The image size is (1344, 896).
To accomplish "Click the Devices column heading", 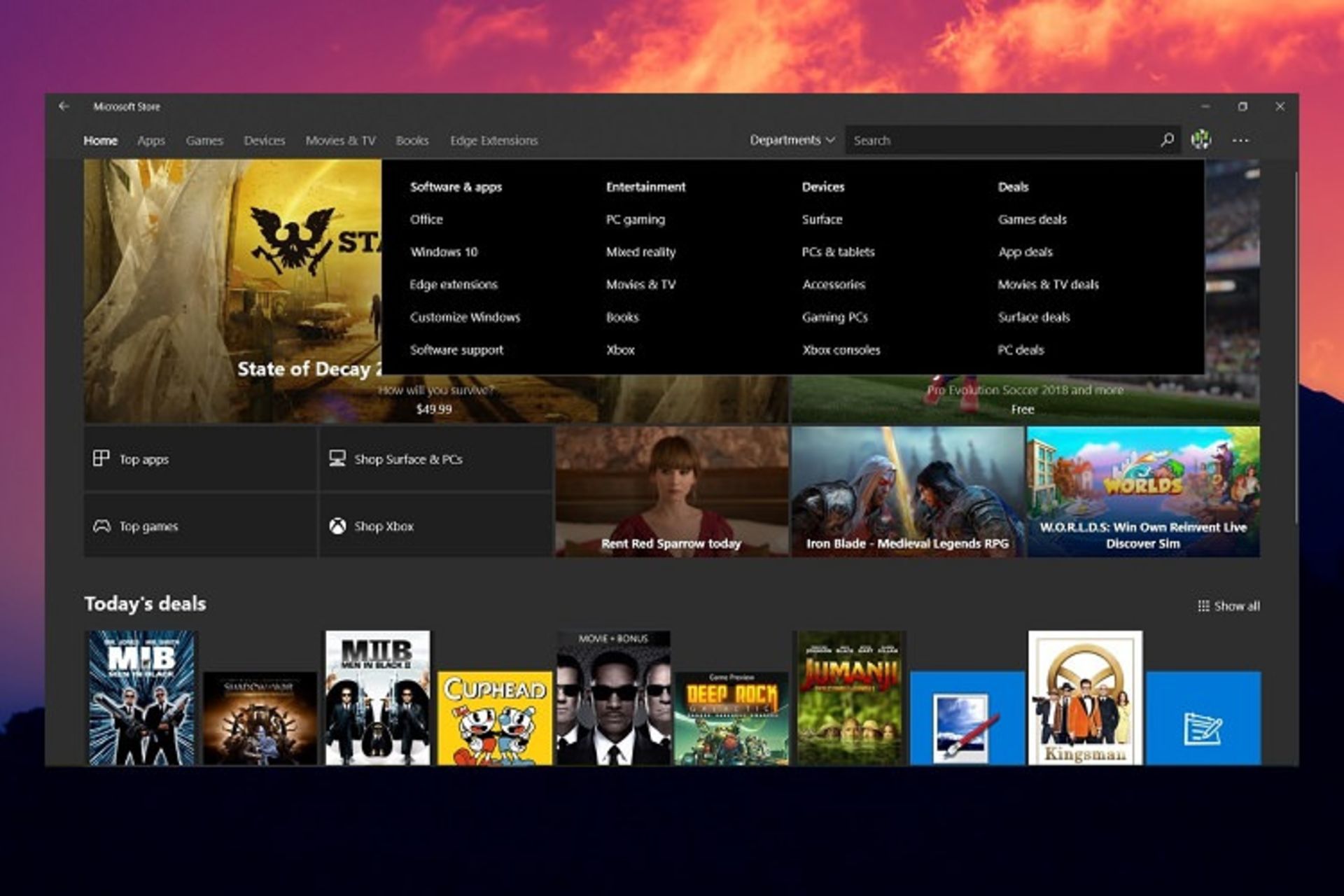I will pyautogui.click(x=823, y=187).
